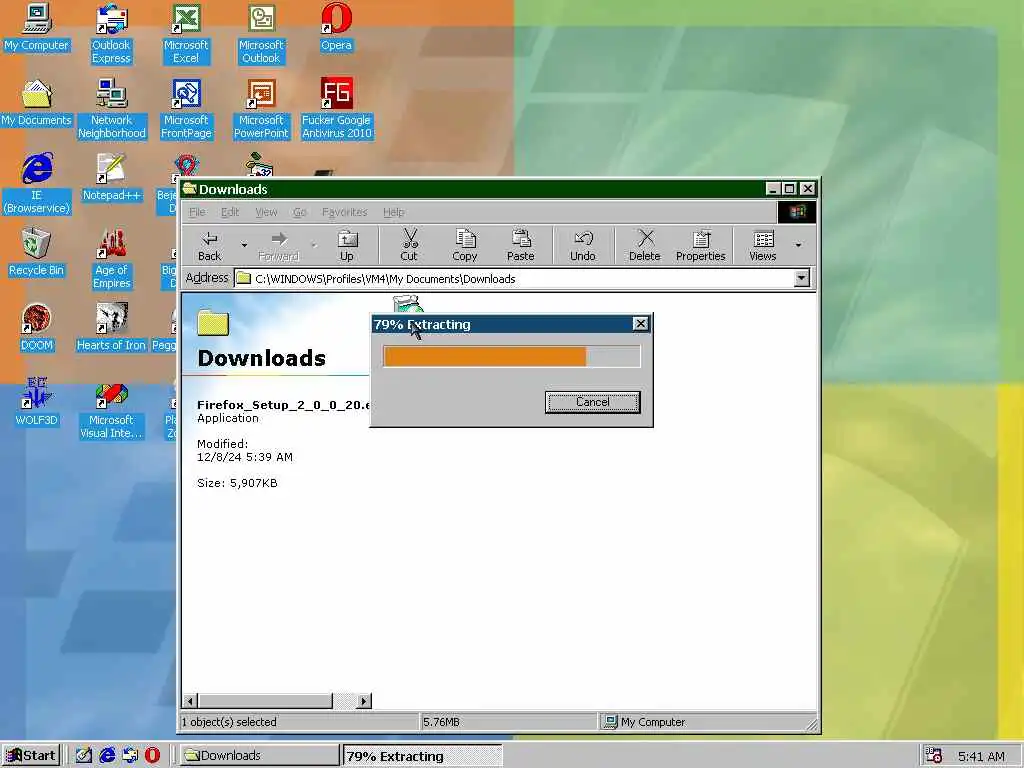Click the Cut toolbar button
The height and width of the screenshot is (768, 1024).
(x=409, y=246)
